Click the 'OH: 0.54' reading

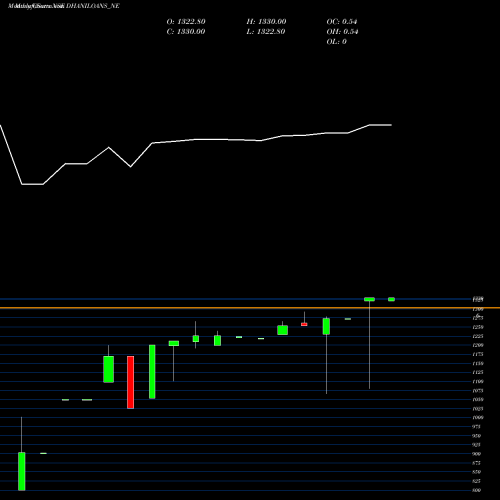point(342,32)
